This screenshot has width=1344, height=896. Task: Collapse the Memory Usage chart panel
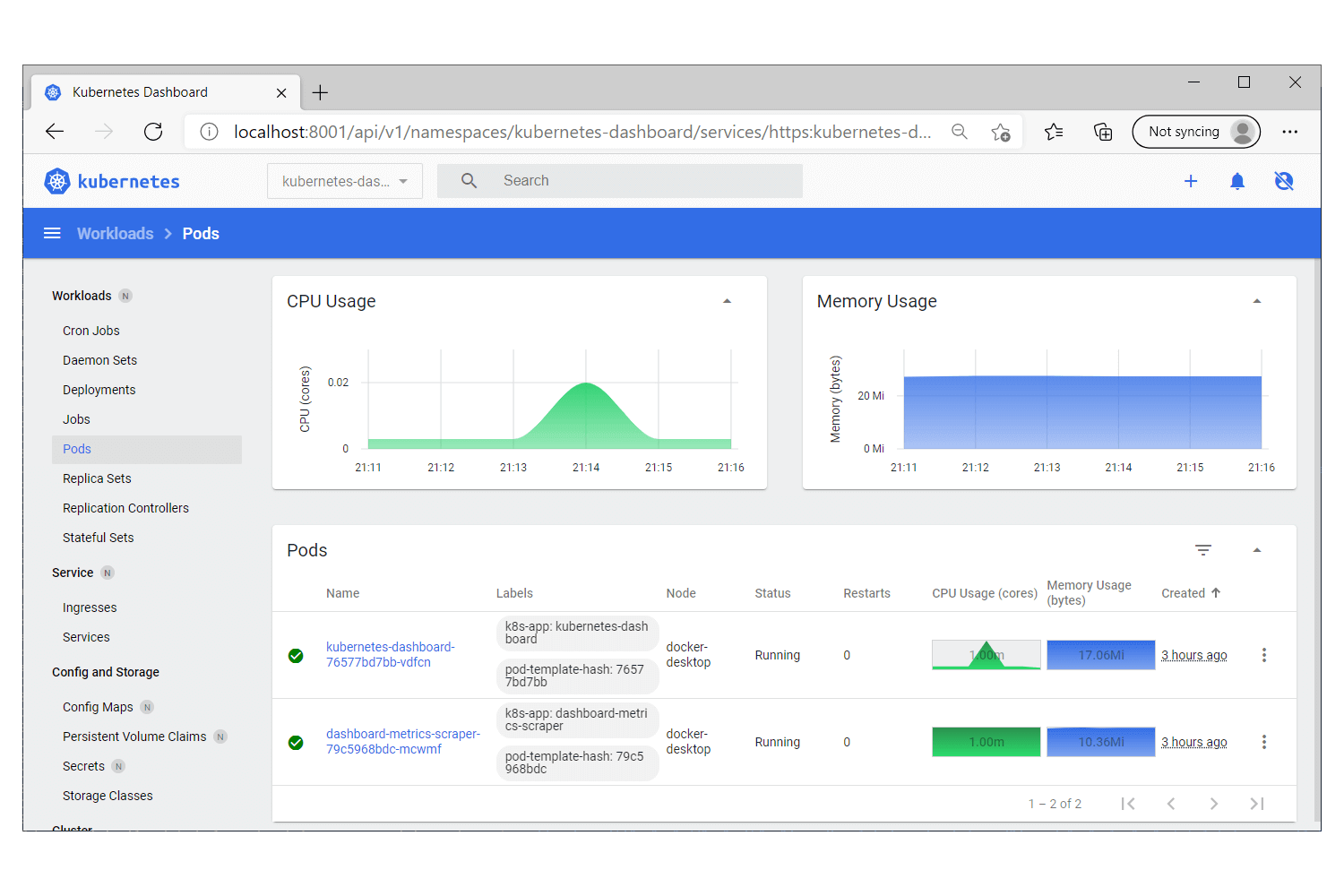click(1256, 300)
